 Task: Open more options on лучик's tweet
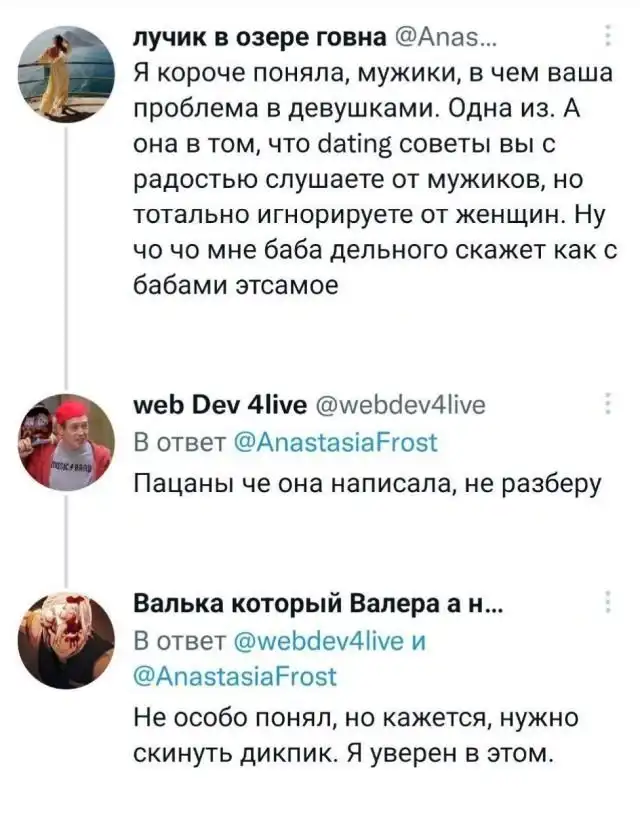click(x=611, y=39)
